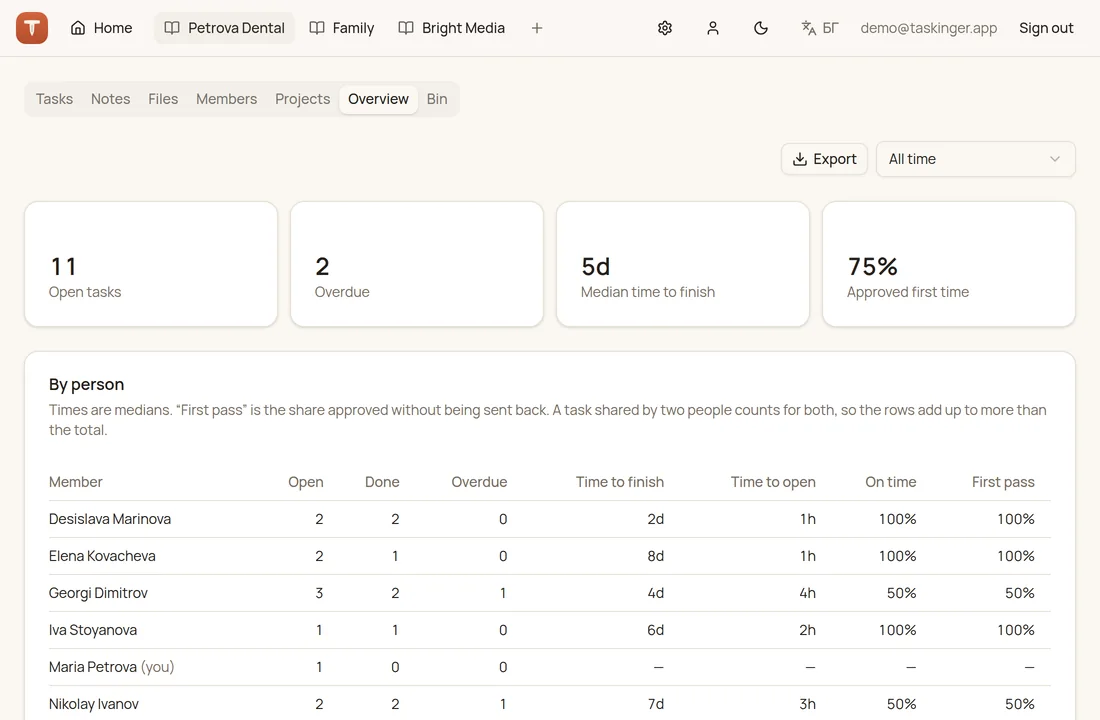This screenshot has height=720, width=1100.
Task: Switch to the Files tab
Action: tap(163, 99)
